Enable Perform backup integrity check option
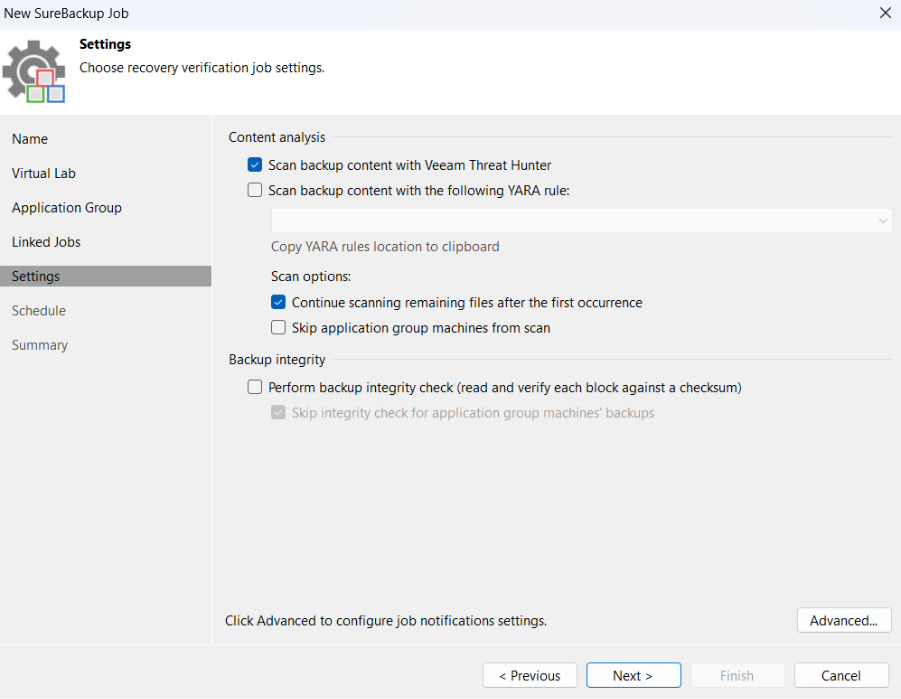 point(255,387)
